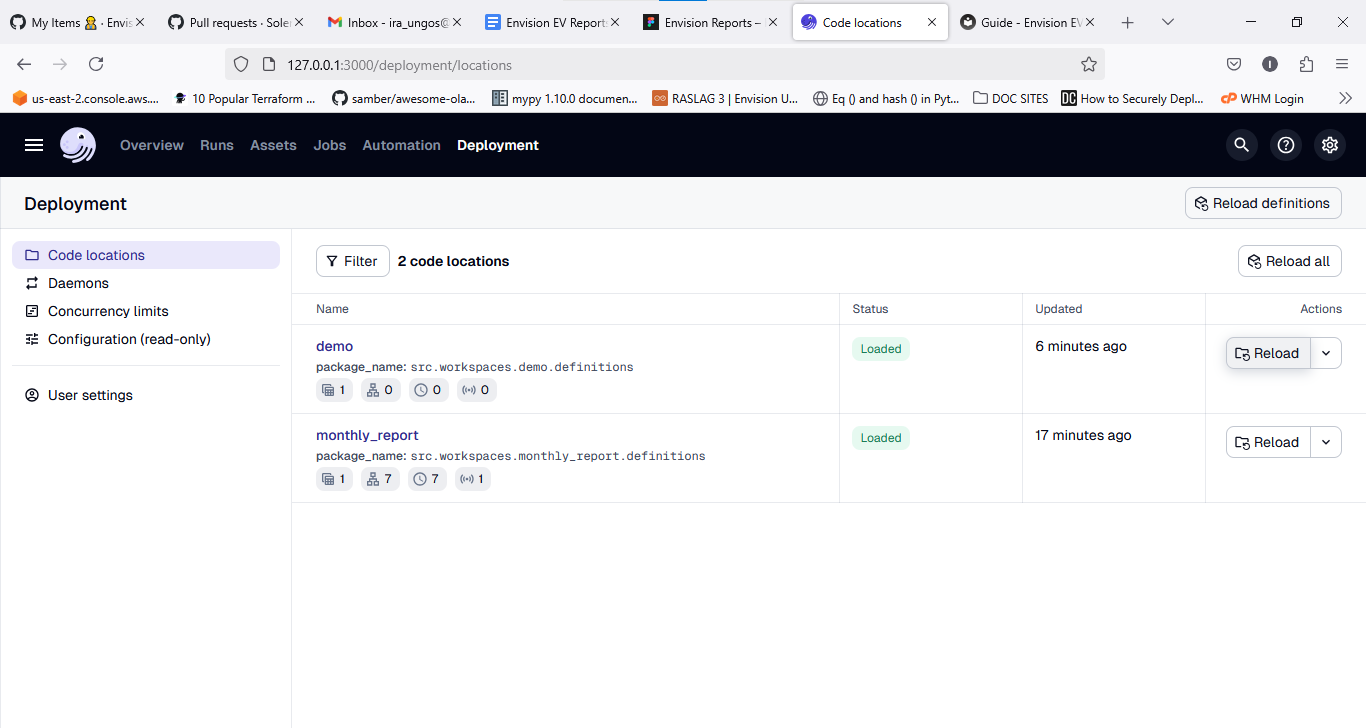Bookmark this page with star icon

click(x=1089, y=64)
